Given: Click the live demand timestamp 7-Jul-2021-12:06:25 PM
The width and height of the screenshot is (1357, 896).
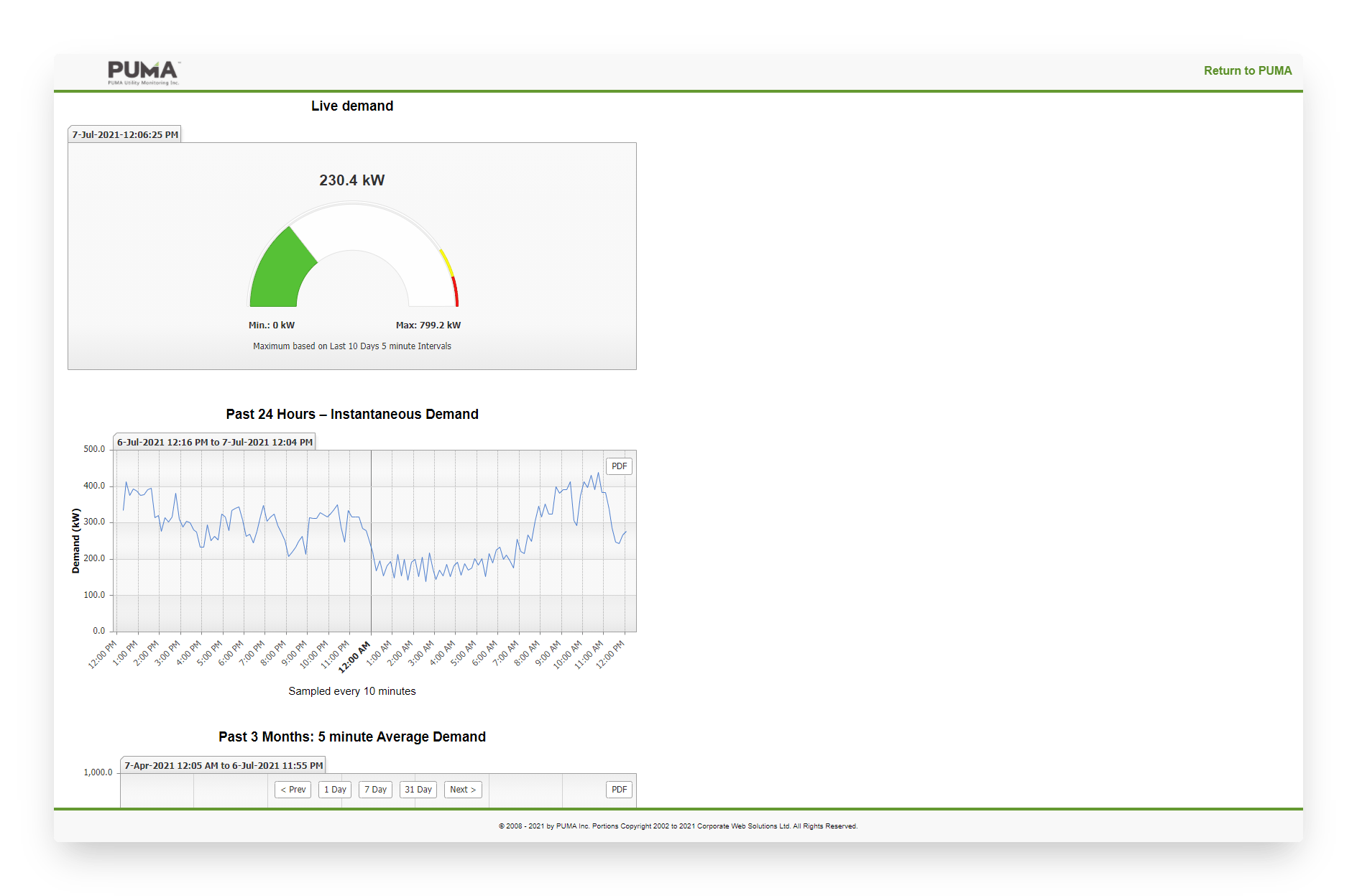Looking at the screenshot, I should click(x=125, y=134).
